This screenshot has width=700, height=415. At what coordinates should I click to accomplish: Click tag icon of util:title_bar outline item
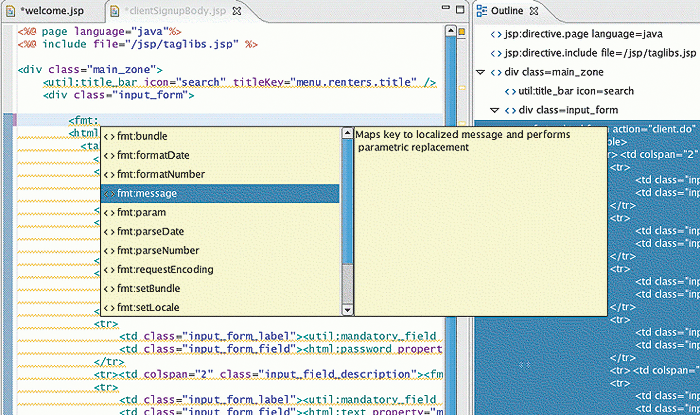click(510, 91)
